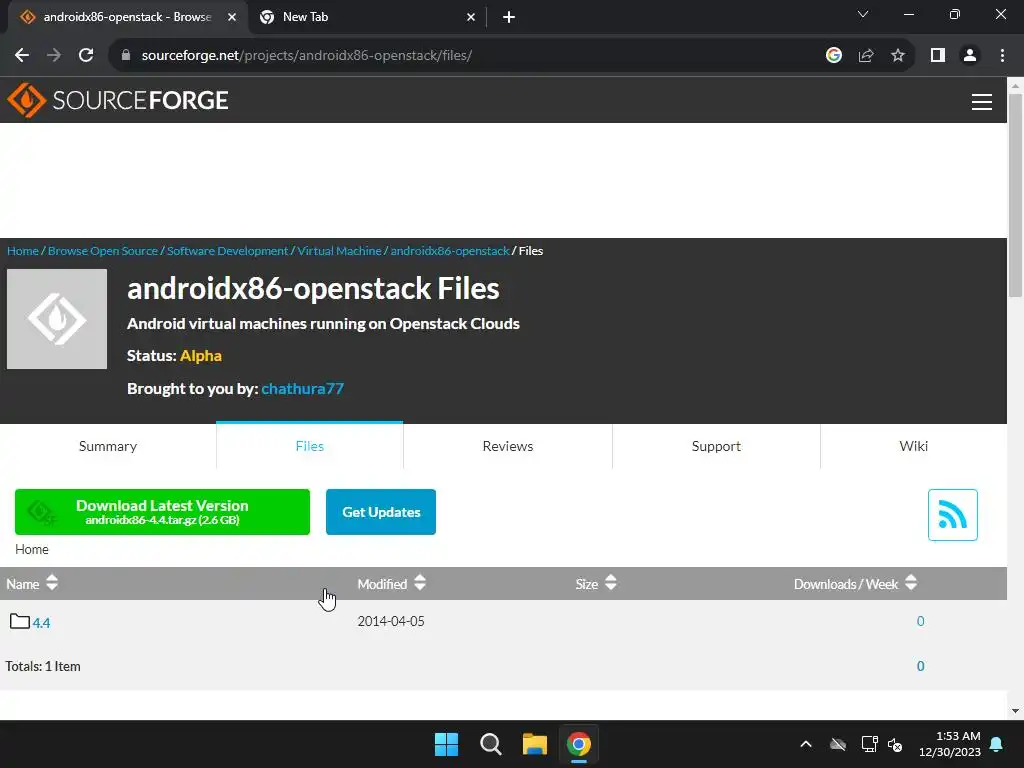Close the New Tab browser tab
Image resolution: width=1024 pixels, height=768 pixels.
click(x=471, y=17)
